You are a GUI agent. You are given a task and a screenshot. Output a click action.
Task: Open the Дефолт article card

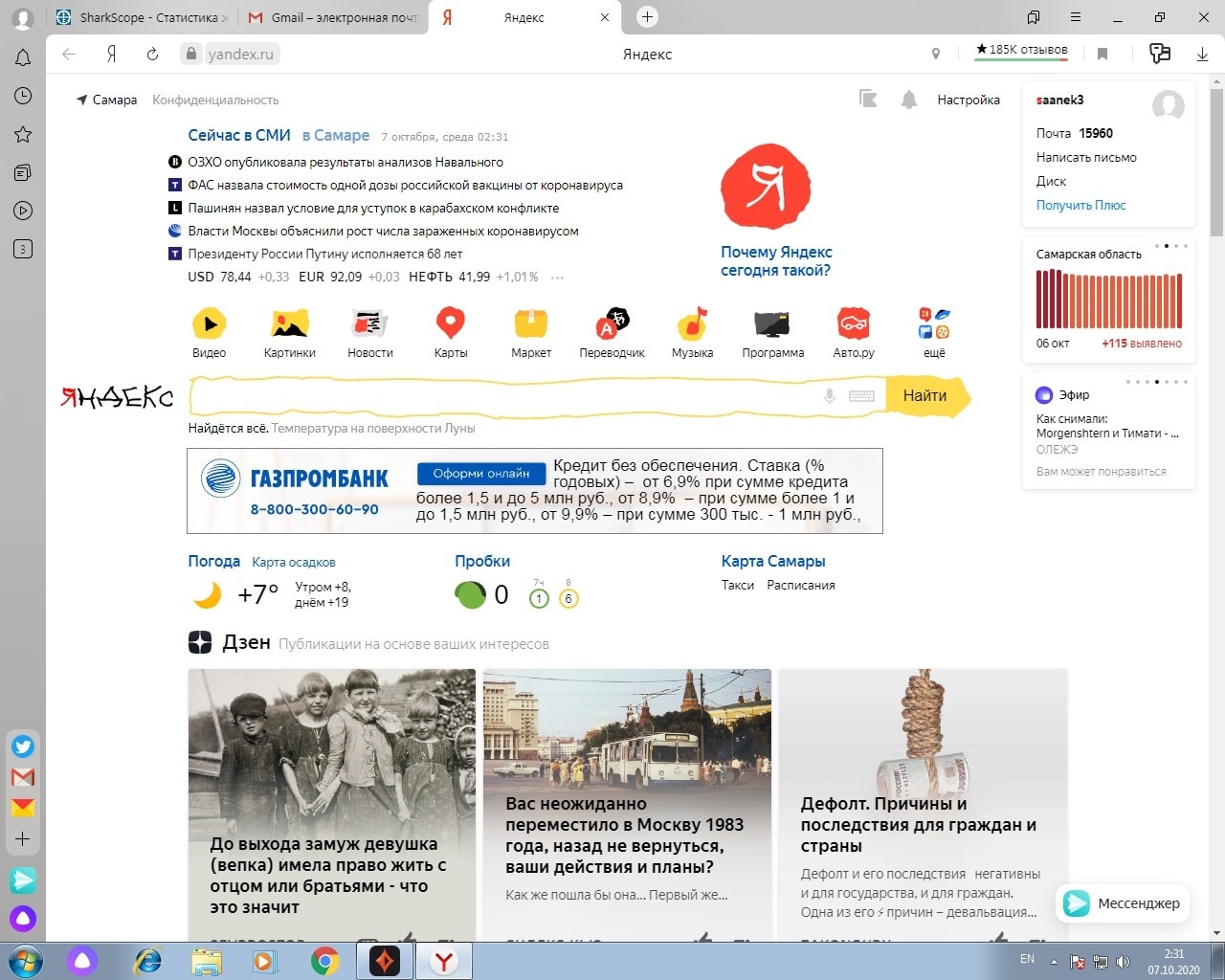coord(923,804)
